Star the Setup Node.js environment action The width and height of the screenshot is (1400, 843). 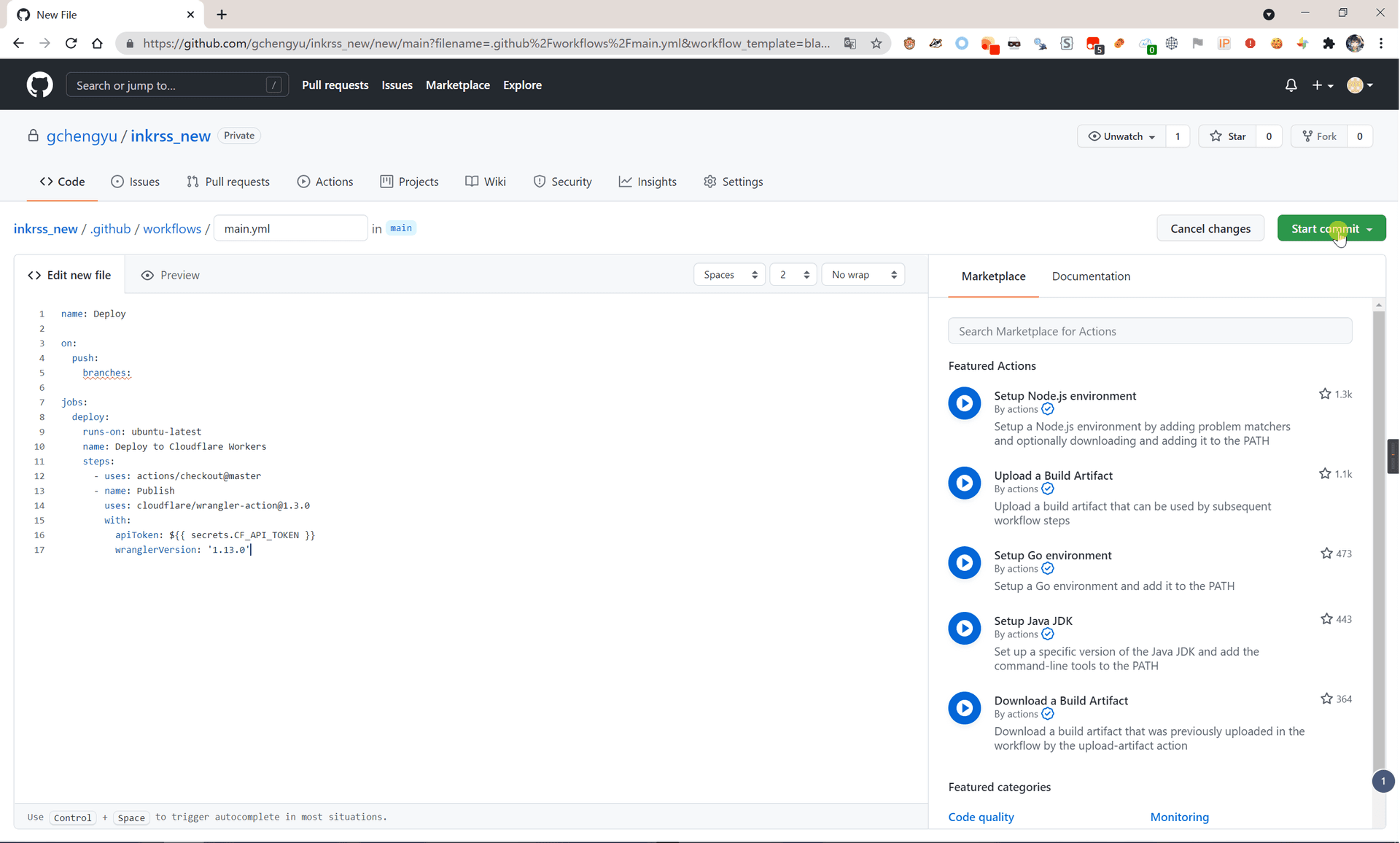click(x=1325, y=394)
